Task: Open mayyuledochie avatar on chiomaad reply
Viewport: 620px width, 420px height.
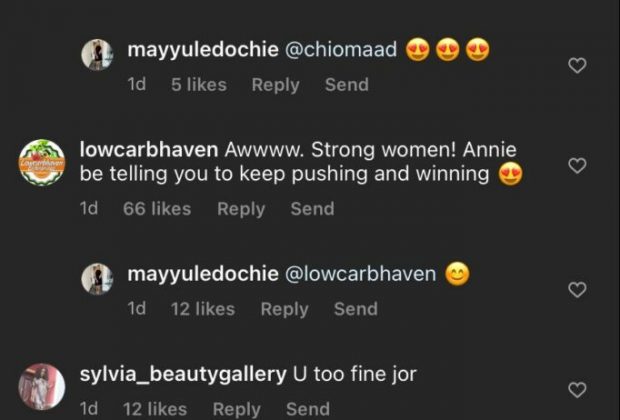Action: (x=97, y=55)
